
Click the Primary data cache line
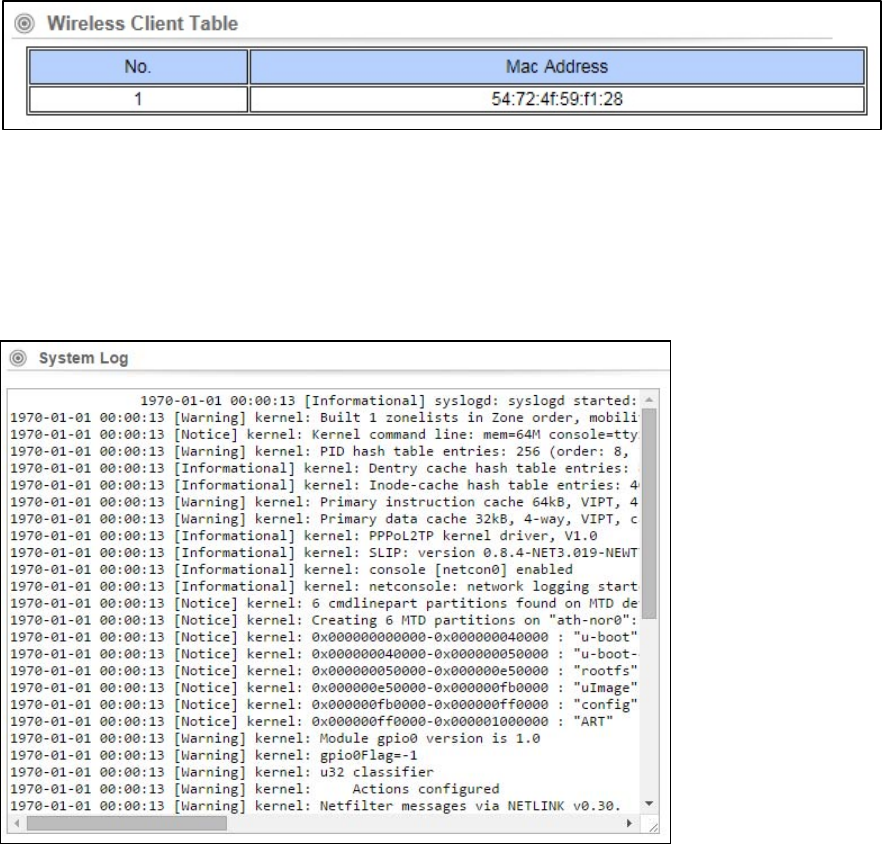[324, 519]
